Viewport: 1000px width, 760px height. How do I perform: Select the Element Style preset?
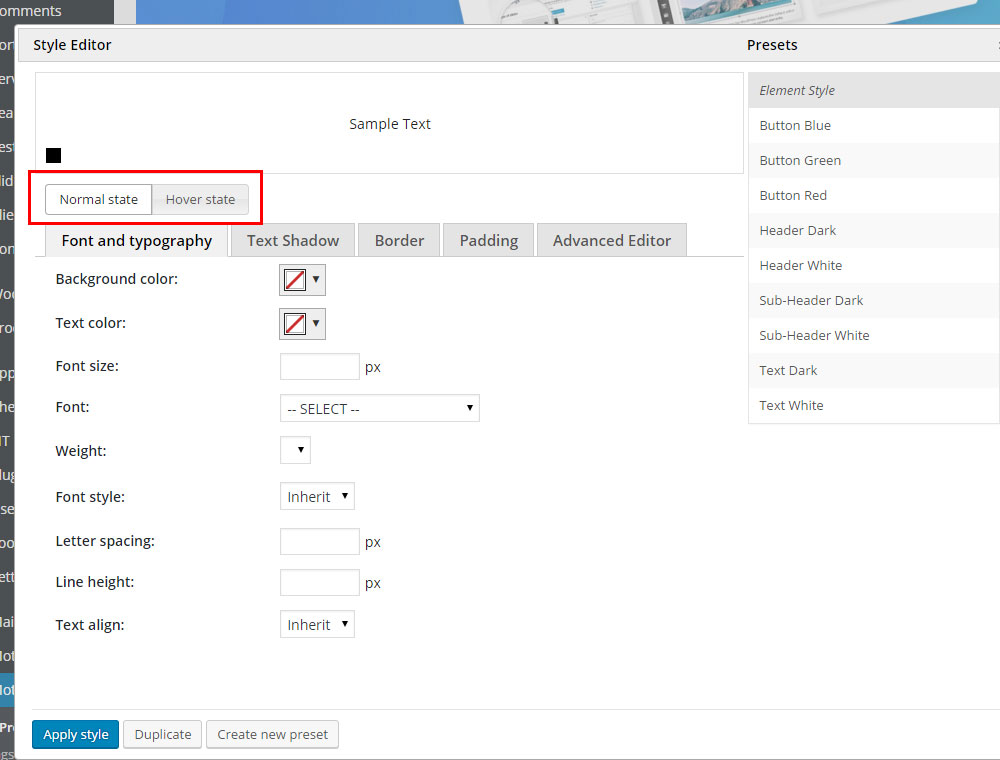click(x=874, y=91)
